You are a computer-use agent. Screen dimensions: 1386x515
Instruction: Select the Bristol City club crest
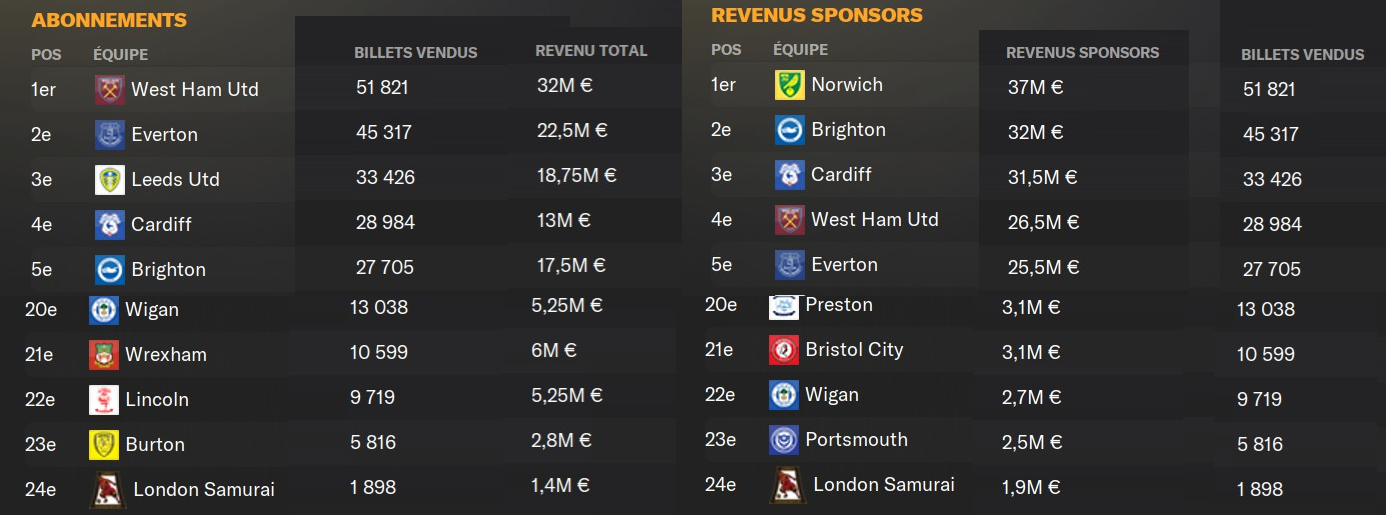(x=783, y=350)
